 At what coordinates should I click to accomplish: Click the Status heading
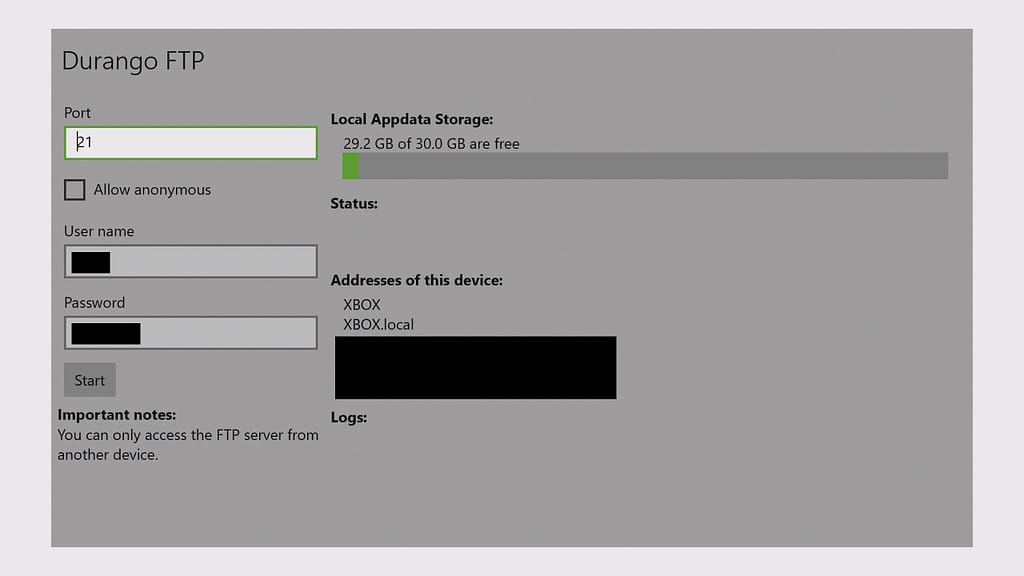tap(354, 204)
